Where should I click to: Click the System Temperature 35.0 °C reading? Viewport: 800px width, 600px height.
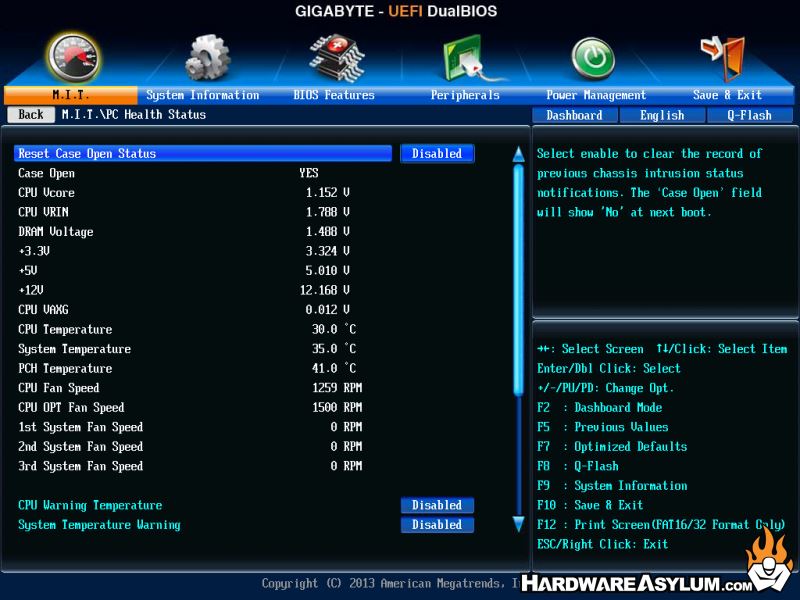coord(334,348)
